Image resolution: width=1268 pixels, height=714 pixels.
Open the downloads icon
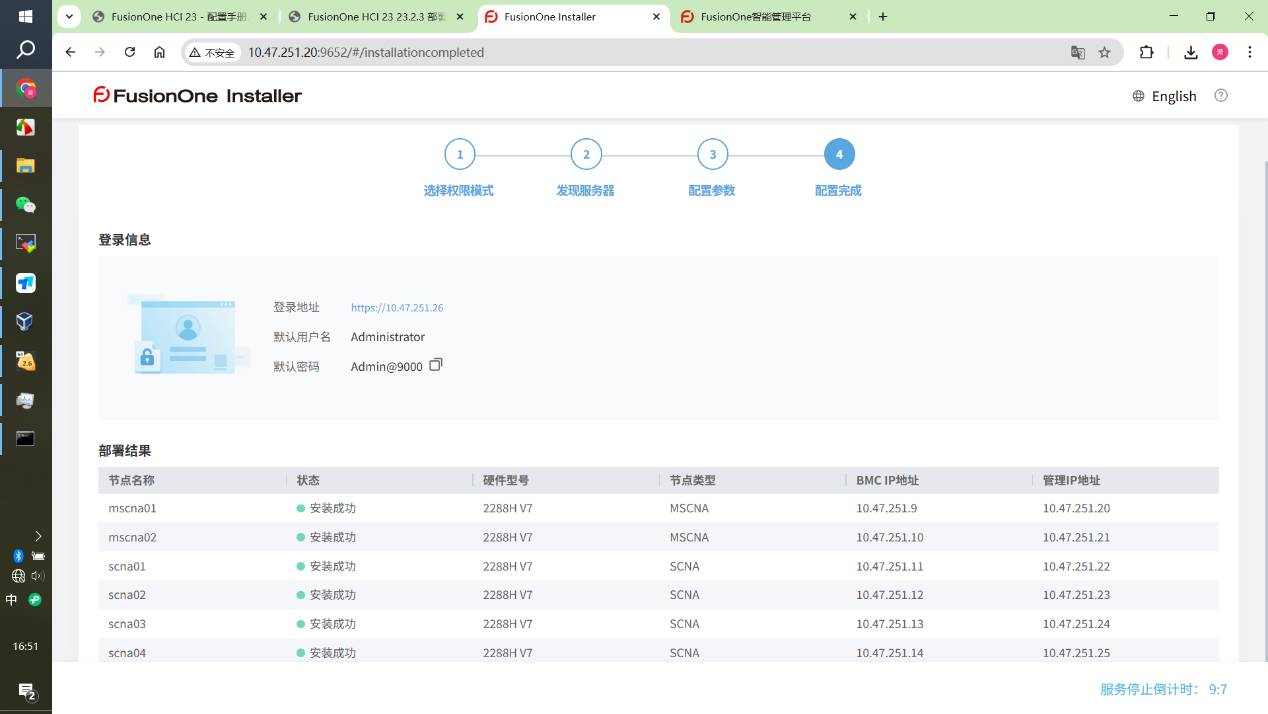point(1191,52)
